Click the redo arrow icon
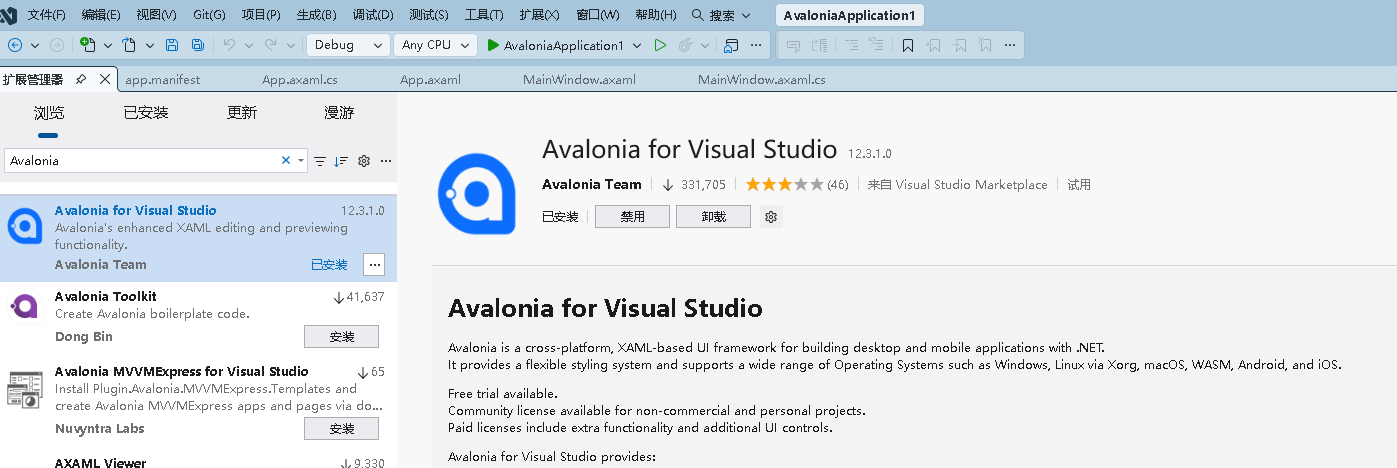This screenshot has width=1397, height=468. click(x=270, y=45)
